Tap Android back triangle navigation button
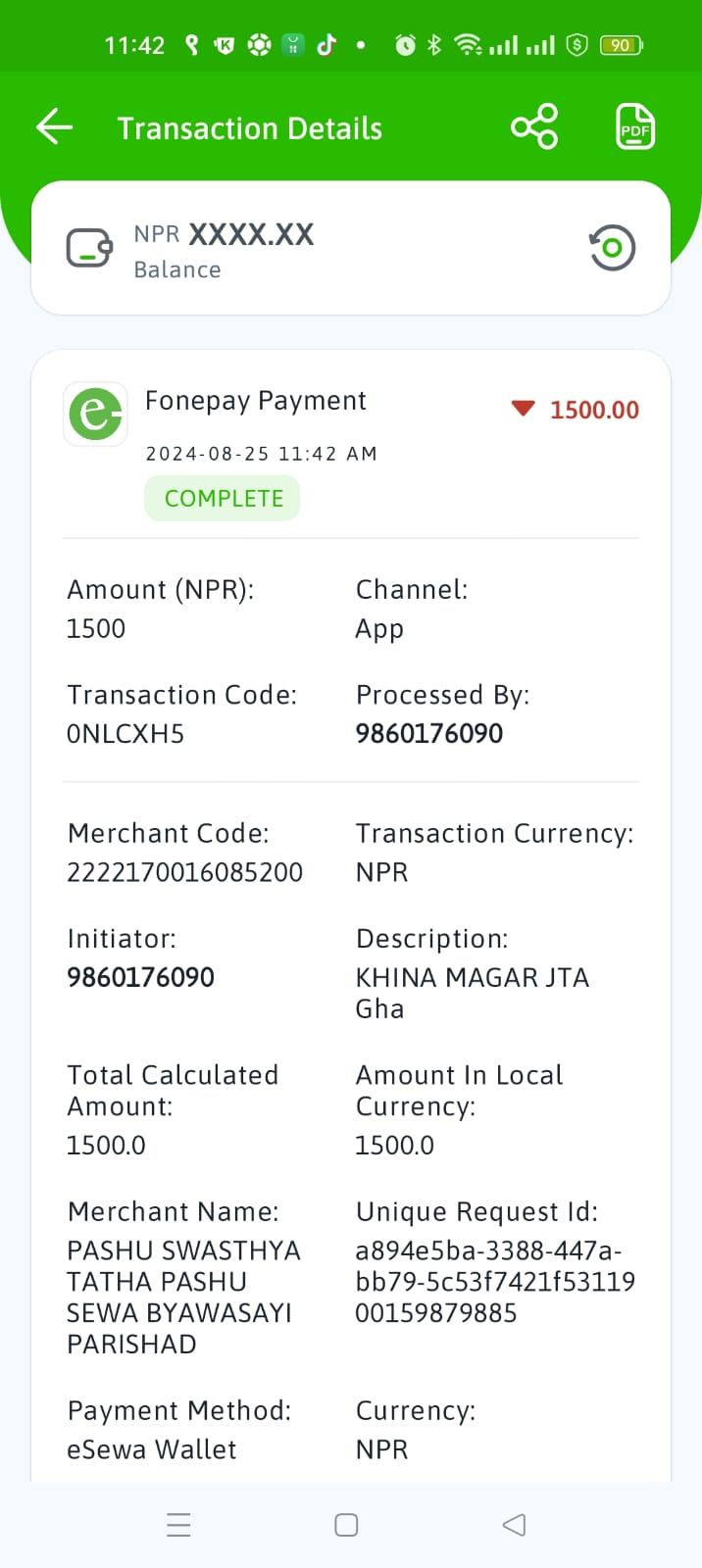702x1568 pixels. click(514, 1525)
